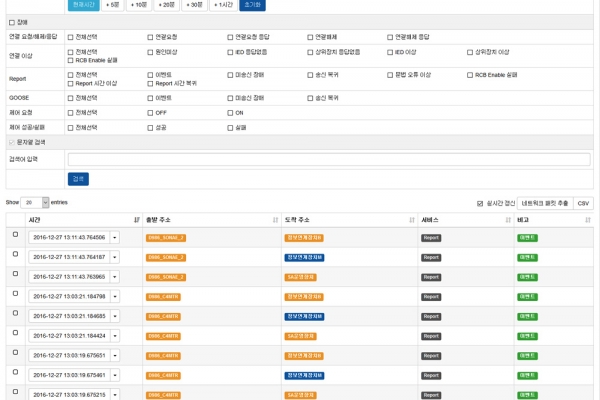This screenshot has height=400, width=600.
Task: Check the Report 시간 복귀 checkbox
Action: pos(150,83)
